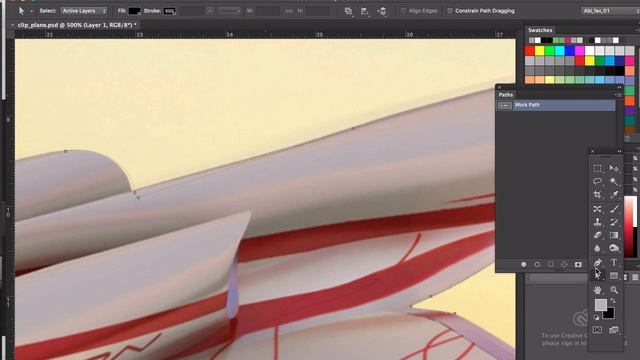Screen dimensions: 640x360
Task: Click fill path with foreground color
Action: 524,264
